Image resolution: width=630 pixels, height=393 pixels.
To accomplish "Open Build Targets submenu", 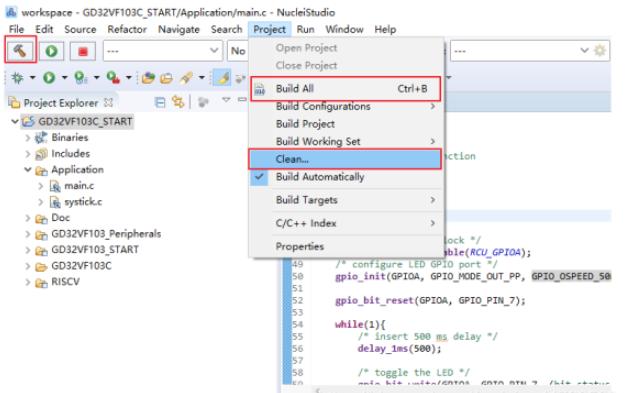I will coord(346,200).
